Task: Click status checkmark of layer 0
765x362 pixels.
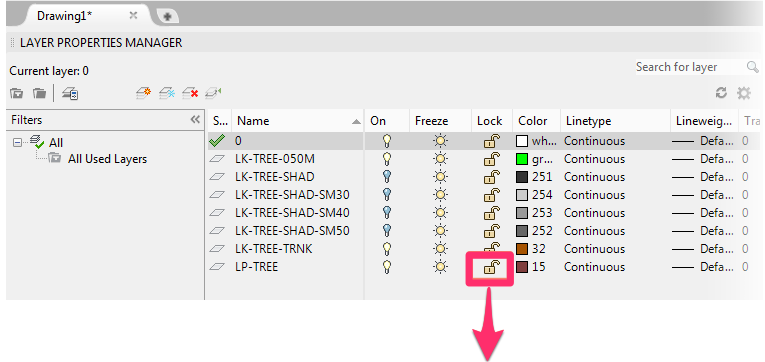Action: click(x=217, y=141)
